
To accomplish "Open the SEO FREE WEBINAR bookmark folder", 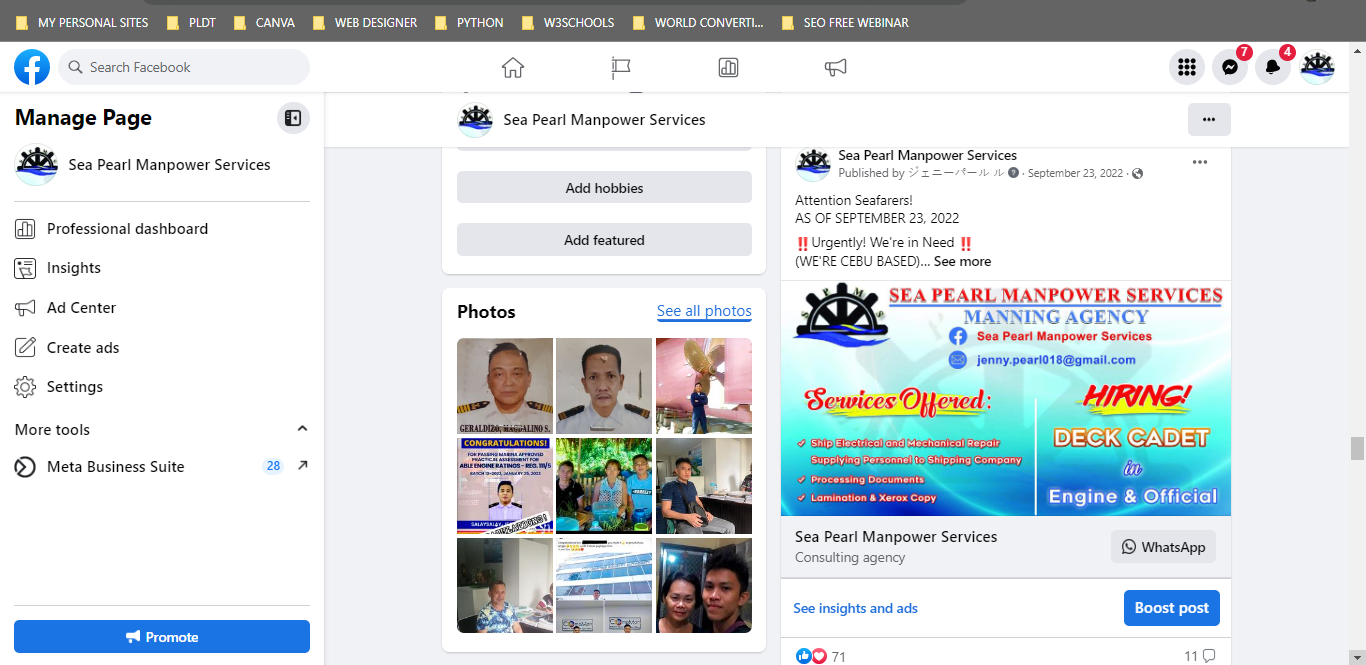I will tap(845, 22).
